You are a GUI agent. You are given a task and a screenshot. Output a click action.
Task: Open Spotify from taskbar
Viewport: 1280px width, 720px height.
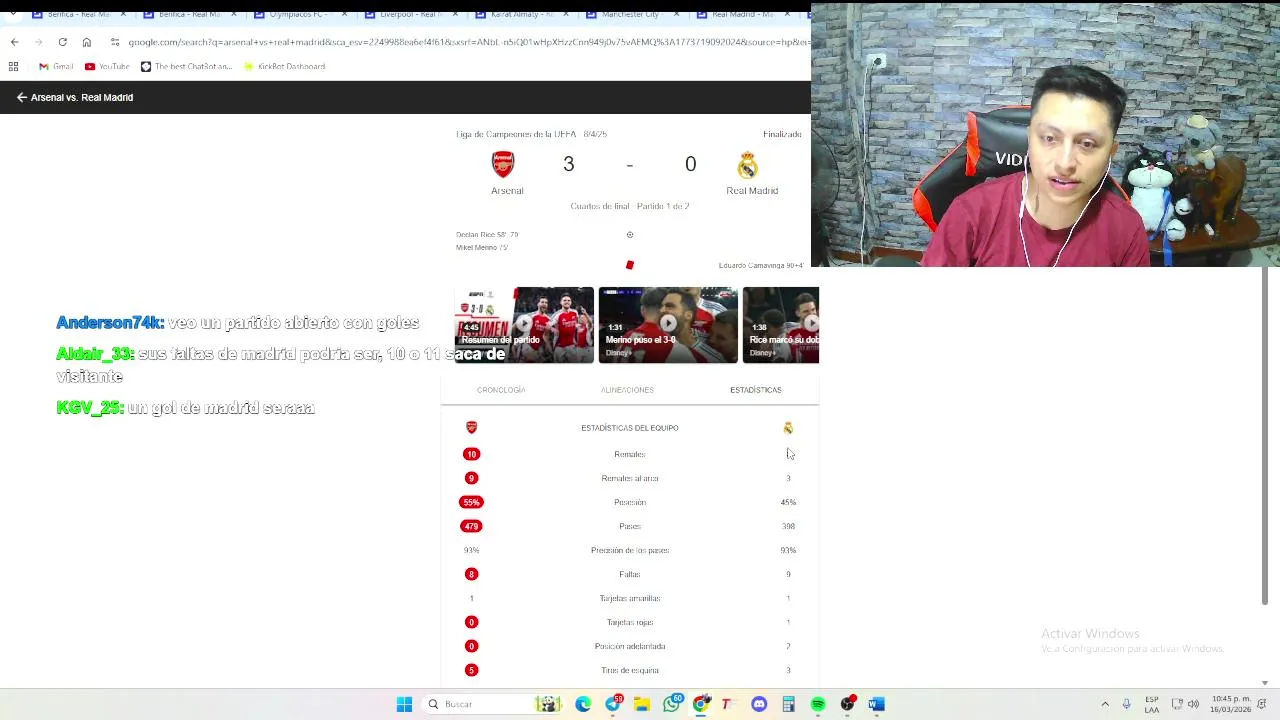pos(818,704)
